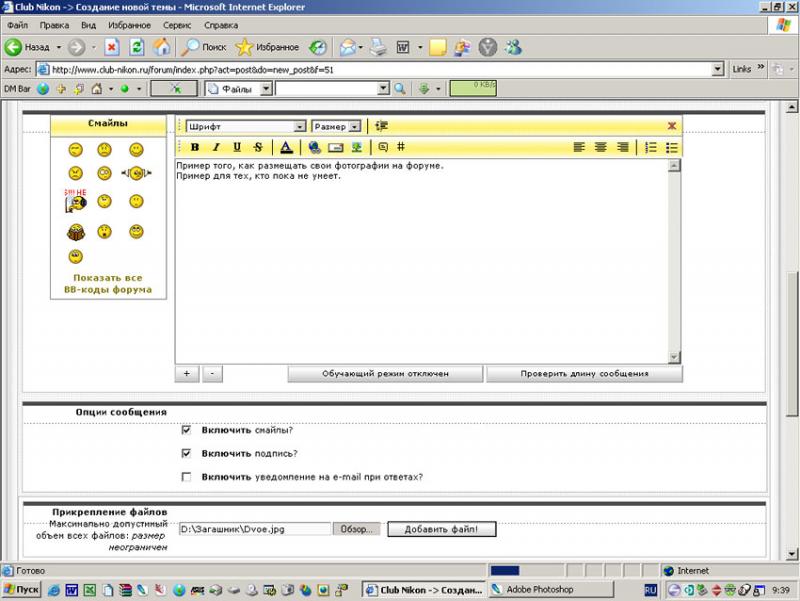Insert hyperlink with globe icon
The width and height of the screenshot is (800, 601).
pos(314,147)
